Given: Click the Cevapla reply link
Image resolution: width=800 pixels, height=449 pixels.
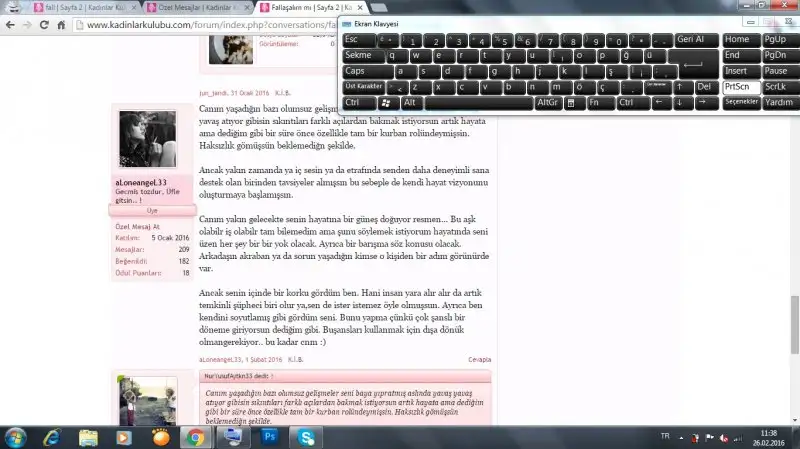Looking at the screenshot, I should [x=480, y=358].
